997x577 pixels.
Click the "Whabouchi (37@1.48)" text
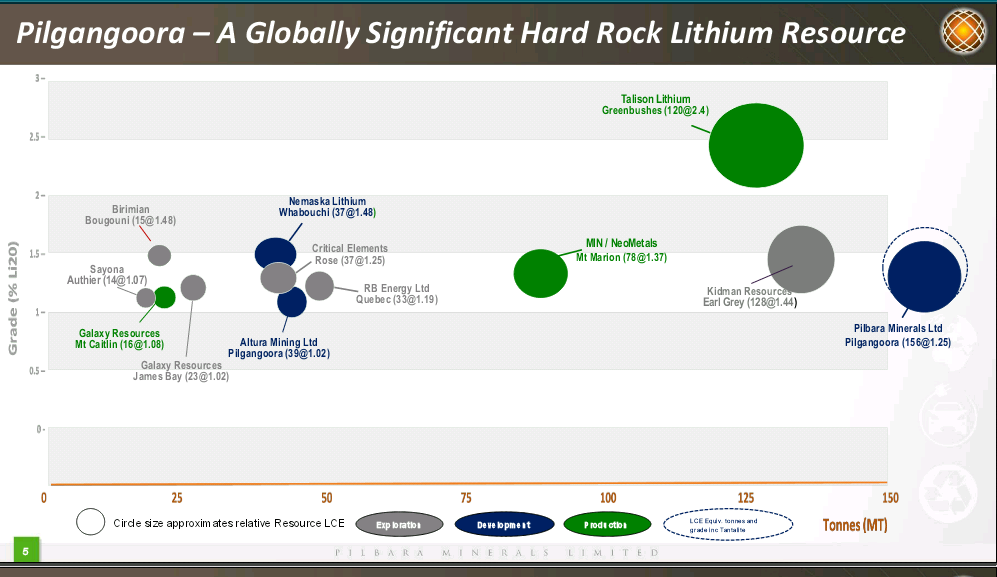point(327,212)
